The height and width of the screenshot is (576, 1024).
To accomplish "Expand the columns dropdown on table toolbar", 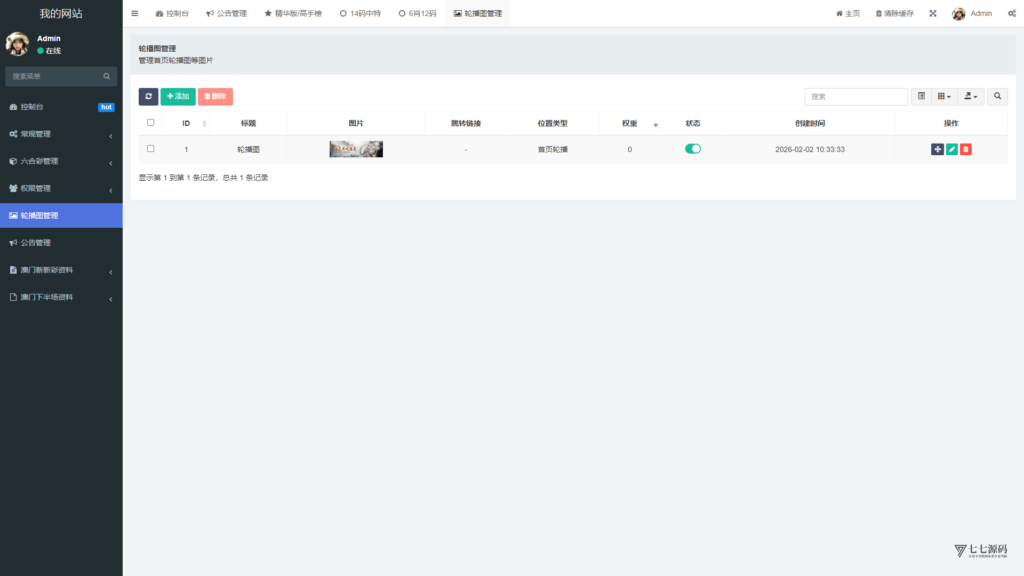I will (944, 96).
